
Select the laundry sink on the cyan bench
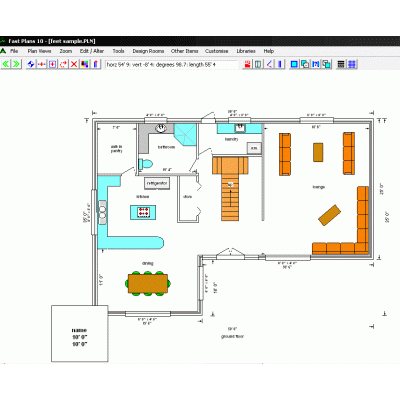[x=239, y=127]
